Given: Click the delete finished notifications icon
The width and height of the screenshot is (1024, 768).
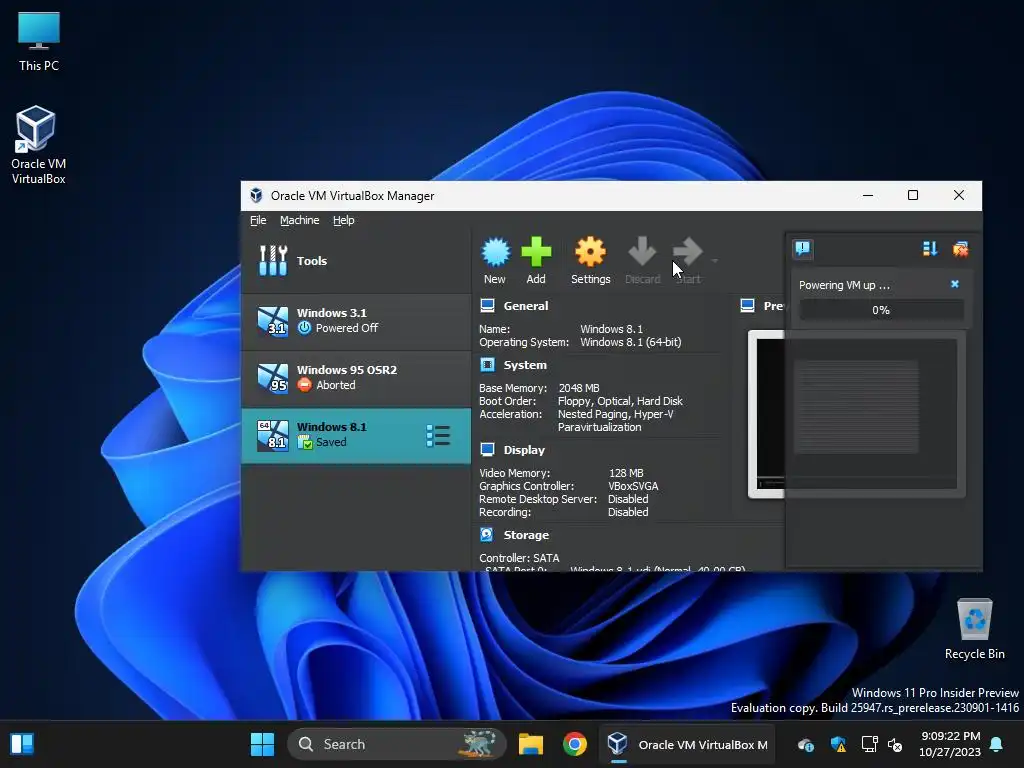Looking at the screenshot, I should coord(961,249).
